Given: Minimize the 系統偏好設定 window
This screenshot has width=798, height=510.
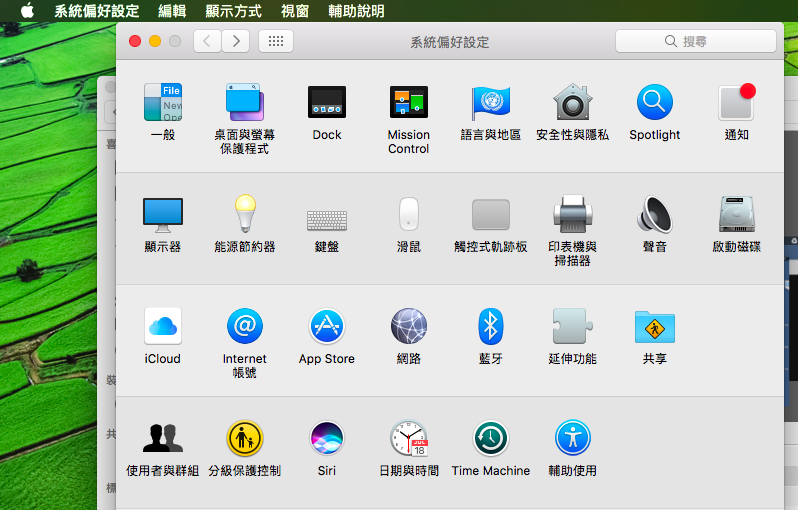Looking at the screenshot, I should point(155,41).
